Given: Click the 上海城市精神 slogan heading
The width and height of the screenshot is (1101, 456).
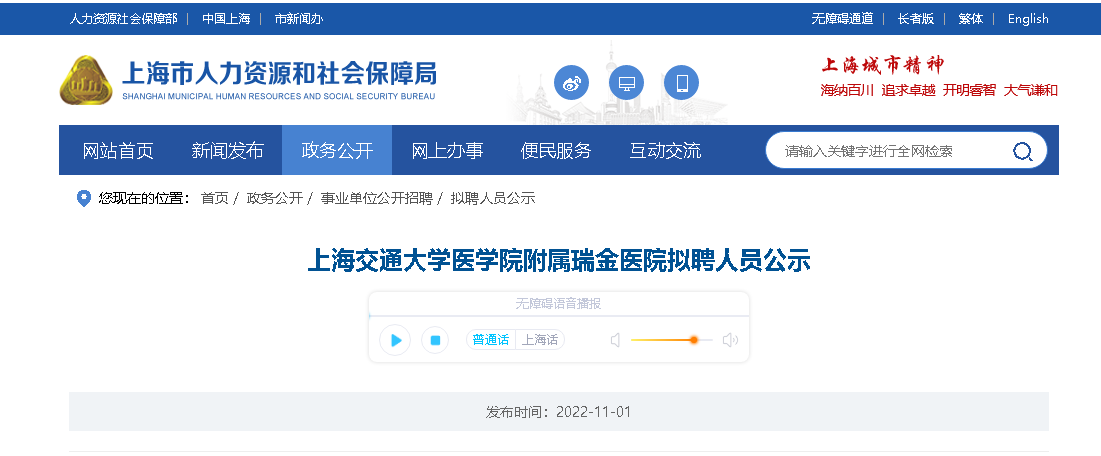Looking at the screenshot, I should (x=883, y=65).
